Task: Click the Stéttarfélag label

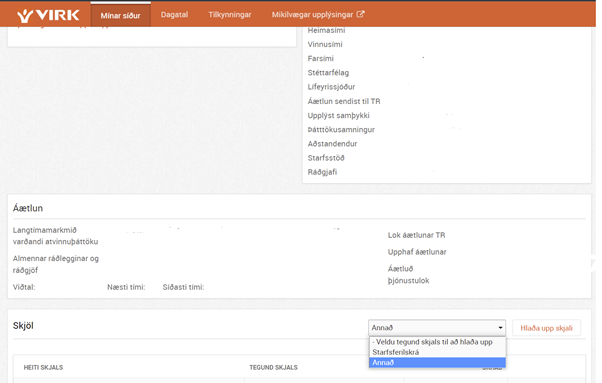Action: click(328, 73)
